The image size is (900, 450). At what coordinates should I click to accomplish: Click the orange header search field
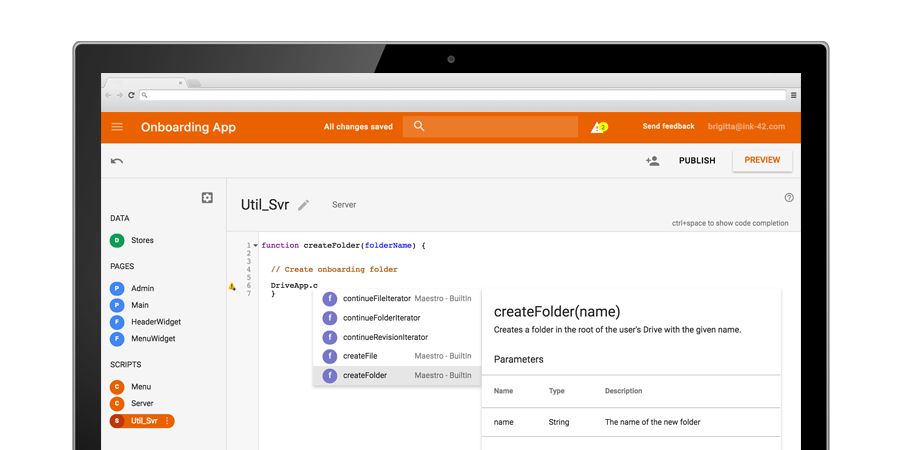coord(490,126)
